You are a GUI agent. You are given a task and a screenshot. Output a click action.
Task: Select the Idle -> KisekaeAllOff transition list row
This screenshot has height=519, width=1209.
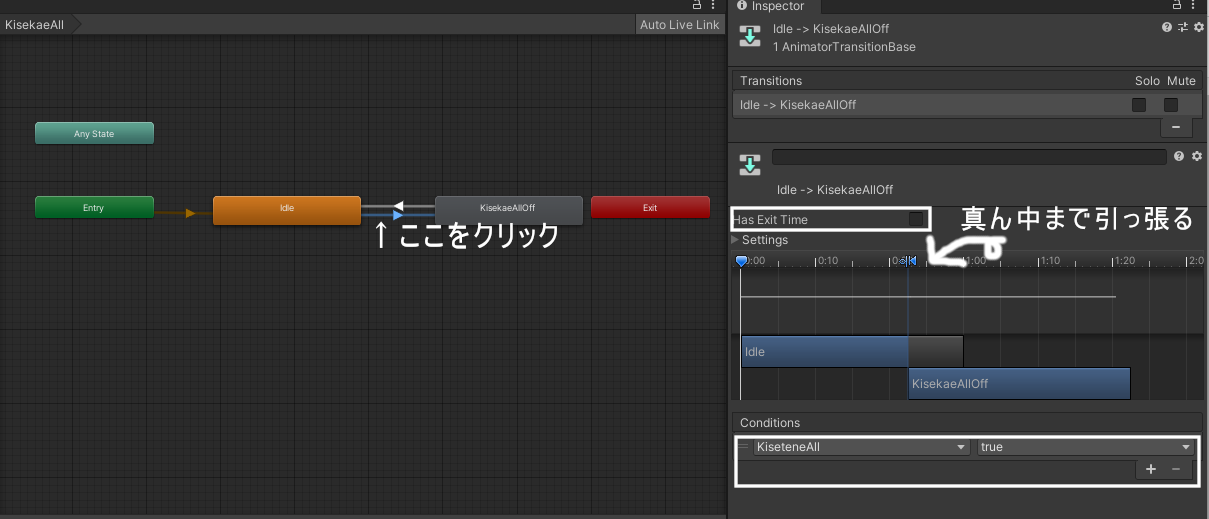point(930,105)
